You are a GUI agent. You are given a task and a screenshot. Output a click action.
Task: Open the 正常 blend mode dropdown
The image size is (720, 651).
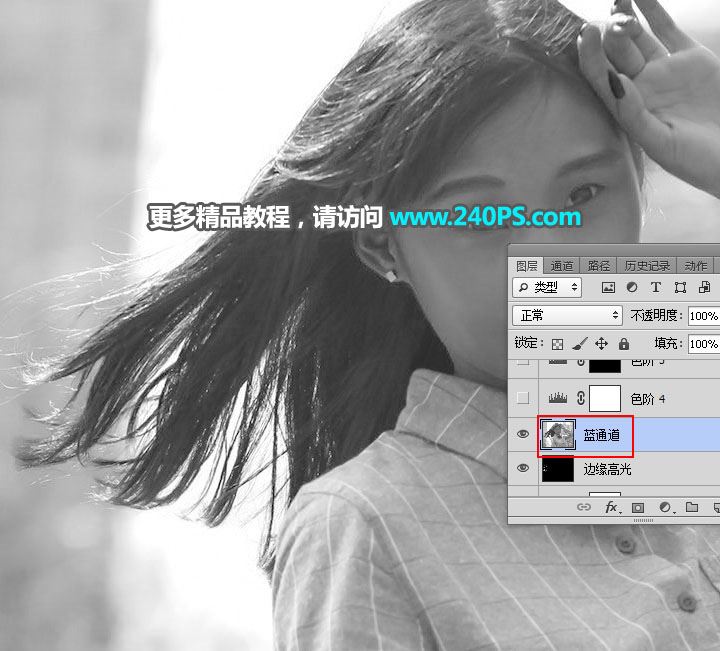pos(567,315)
